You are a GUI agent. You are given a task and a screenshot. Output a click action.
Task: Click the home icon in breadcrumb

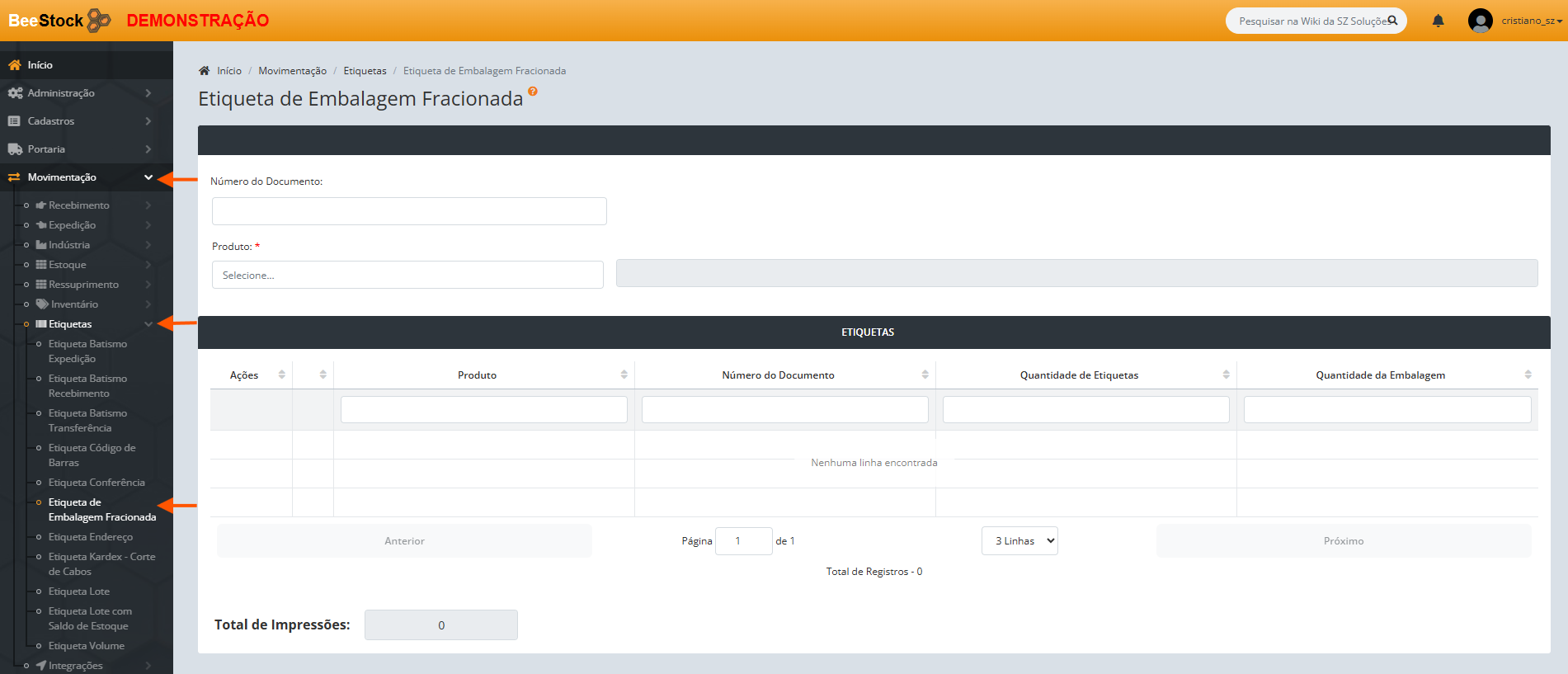pyautogui.click(x=205, y=71)
